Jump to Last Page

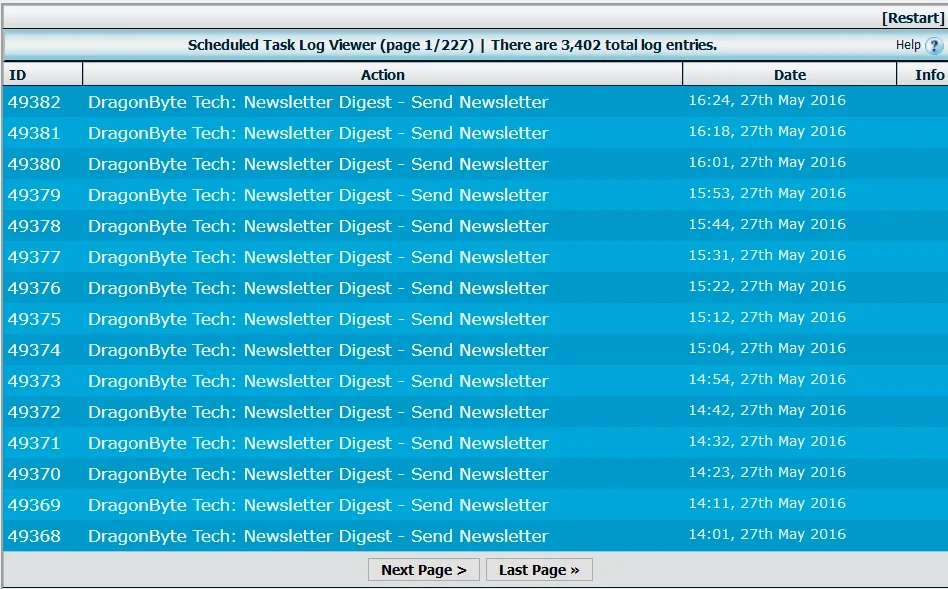click(539, 570)
